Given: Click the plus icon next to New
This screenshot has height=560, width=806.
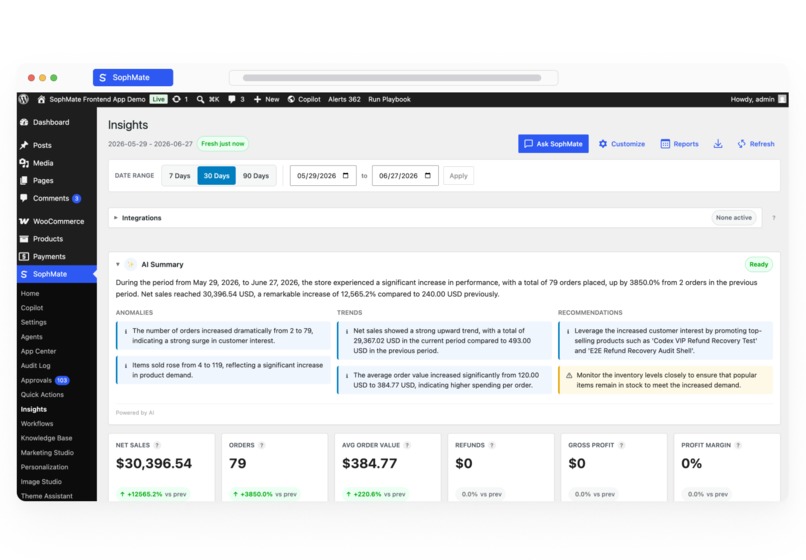Looking at the screenshot, I should coord(257,99).
